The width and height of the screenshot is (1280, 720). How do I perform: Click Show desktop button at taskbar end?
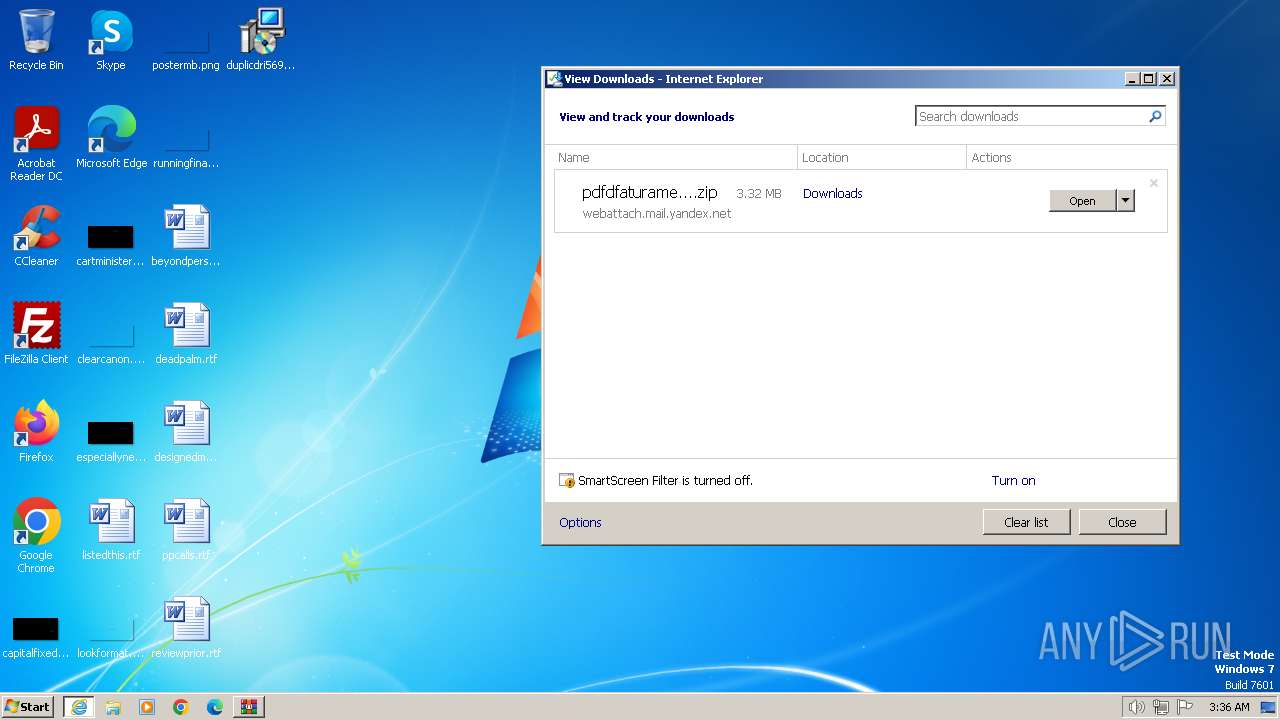pos(1270,707)
